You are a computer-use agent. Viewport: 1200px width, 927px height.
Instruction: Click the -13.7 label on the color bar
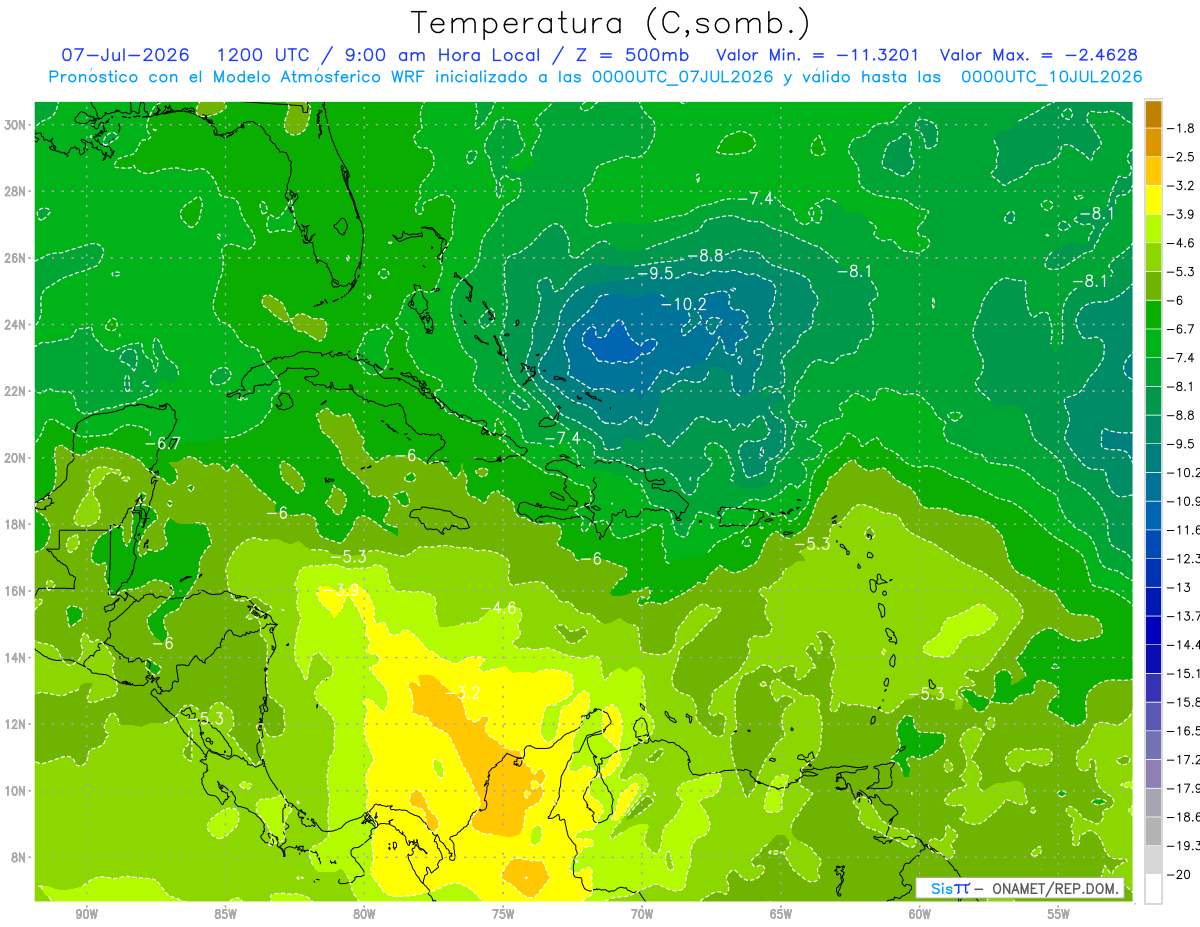coord(1185,615)
